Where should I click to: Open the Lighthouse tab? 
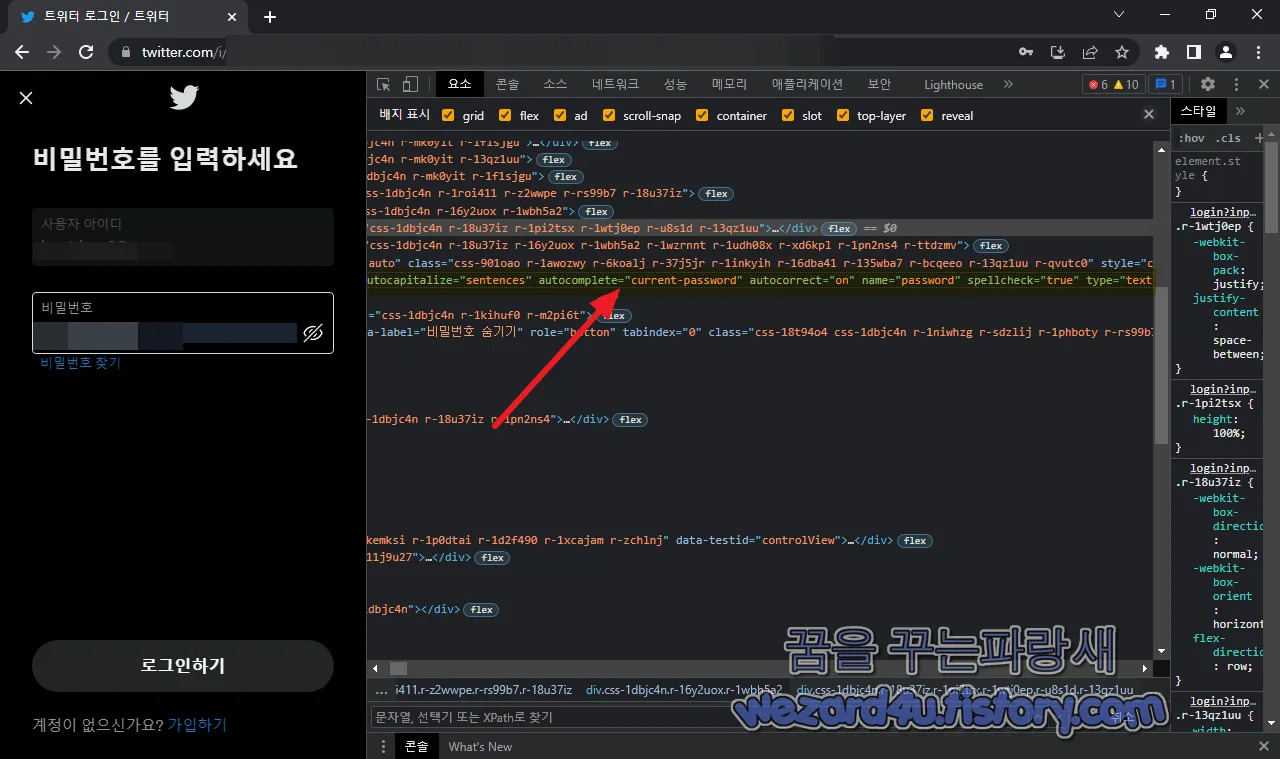[953, 85]
